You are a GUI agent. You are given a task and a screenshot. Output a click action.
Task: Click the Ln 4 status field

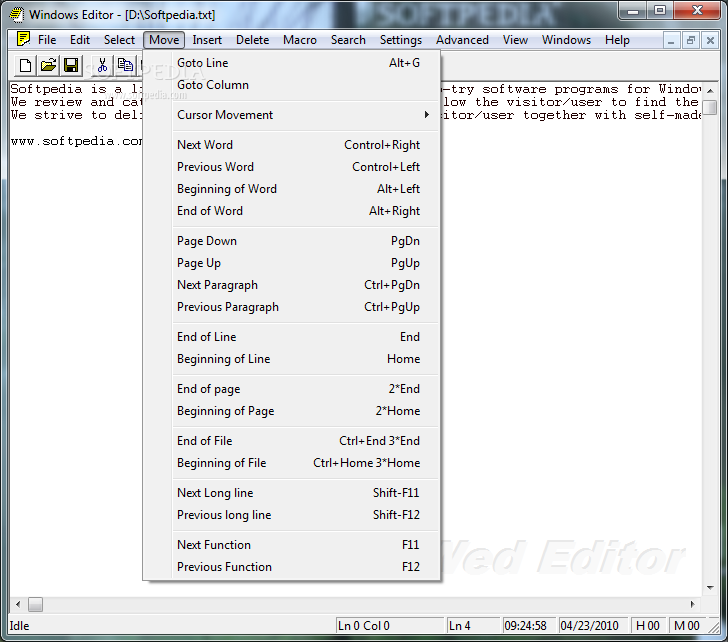tap(473, 626)
